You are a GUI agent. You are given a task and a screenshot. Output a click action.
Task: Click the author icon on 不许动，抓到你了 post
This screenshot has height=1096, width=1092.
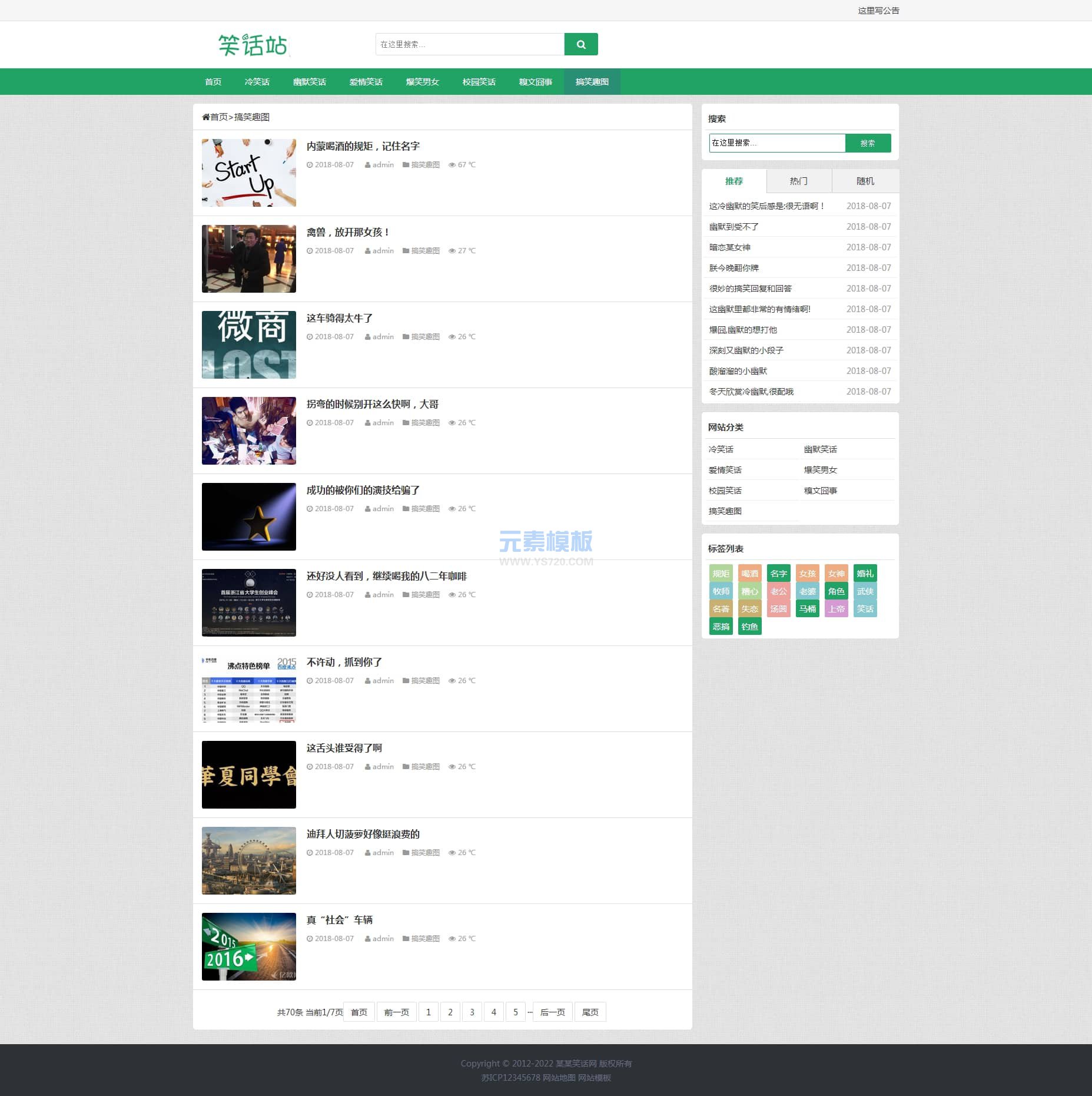(x=367, y=681)
